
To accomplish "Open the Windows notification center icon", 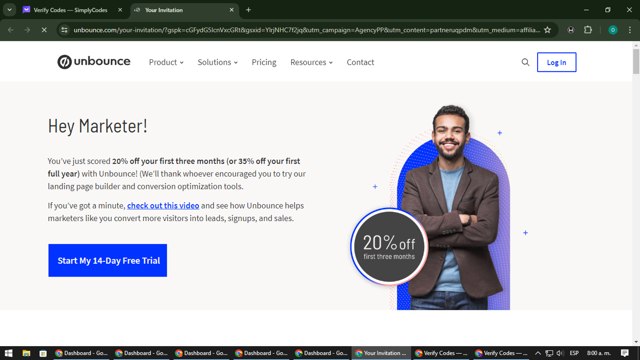I will click(624, 353).
